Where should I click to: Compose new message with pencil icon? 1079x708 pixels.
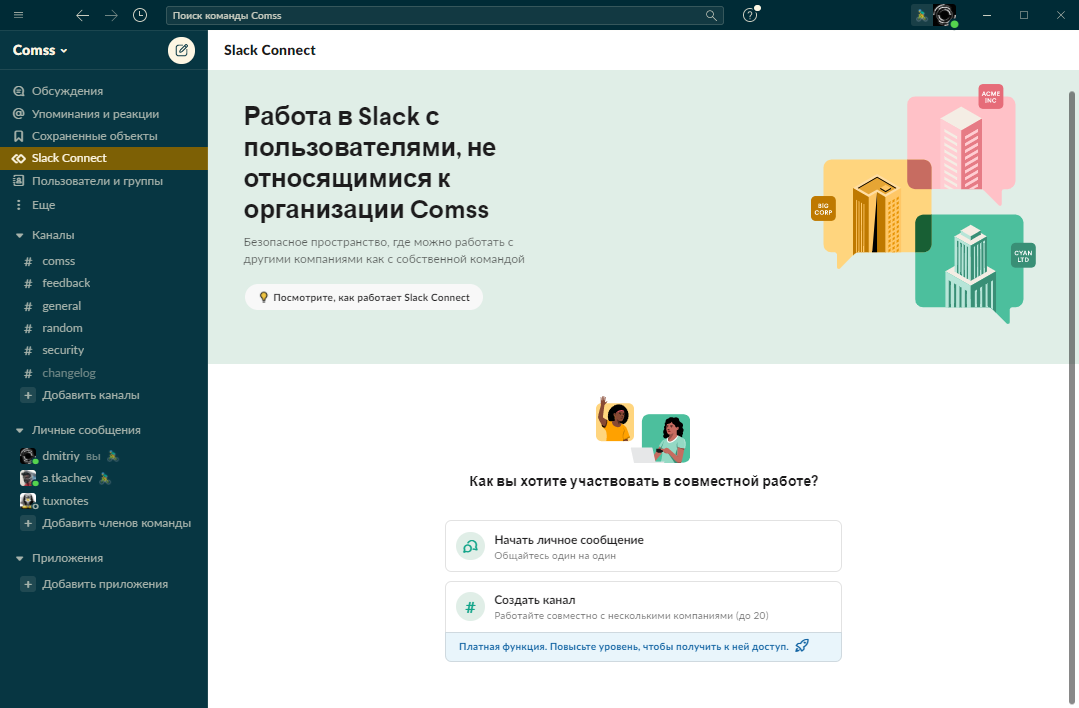point(182,50)
